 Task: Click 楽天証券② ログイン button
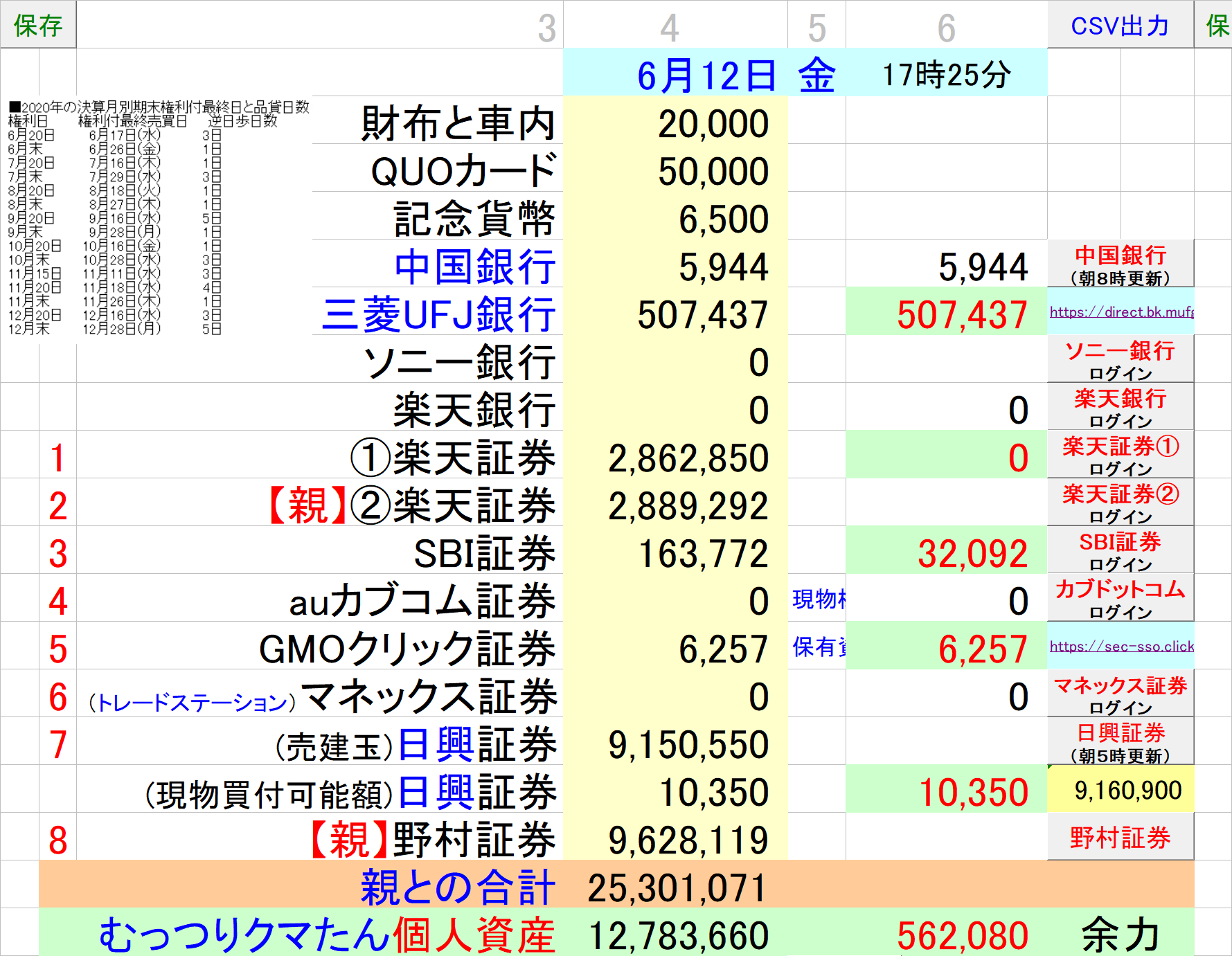pos(1120,503)
